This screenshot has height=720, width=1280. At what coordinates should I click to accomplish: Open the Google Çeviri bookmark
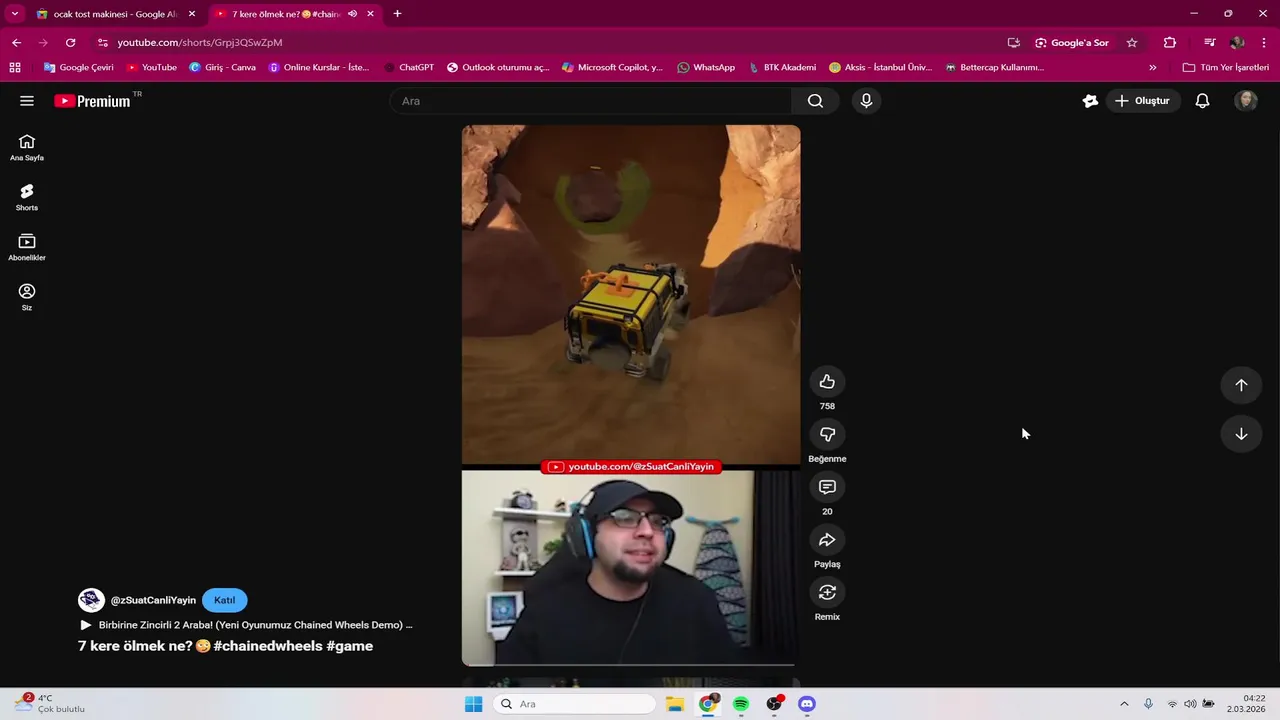pyautogui.click(x=79, y=67)
